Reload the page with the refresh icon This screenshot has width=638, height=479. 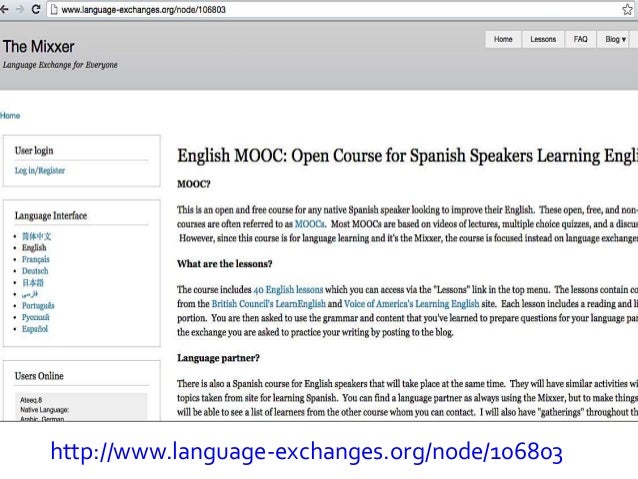[36, 9]
